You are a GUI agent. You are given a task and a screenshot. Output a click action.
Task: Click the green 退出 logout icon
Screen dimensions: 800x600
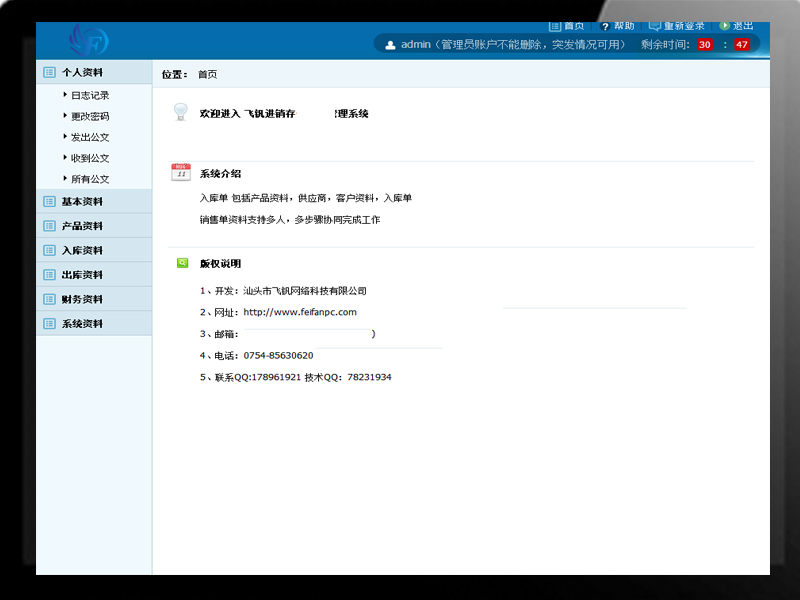725,26
